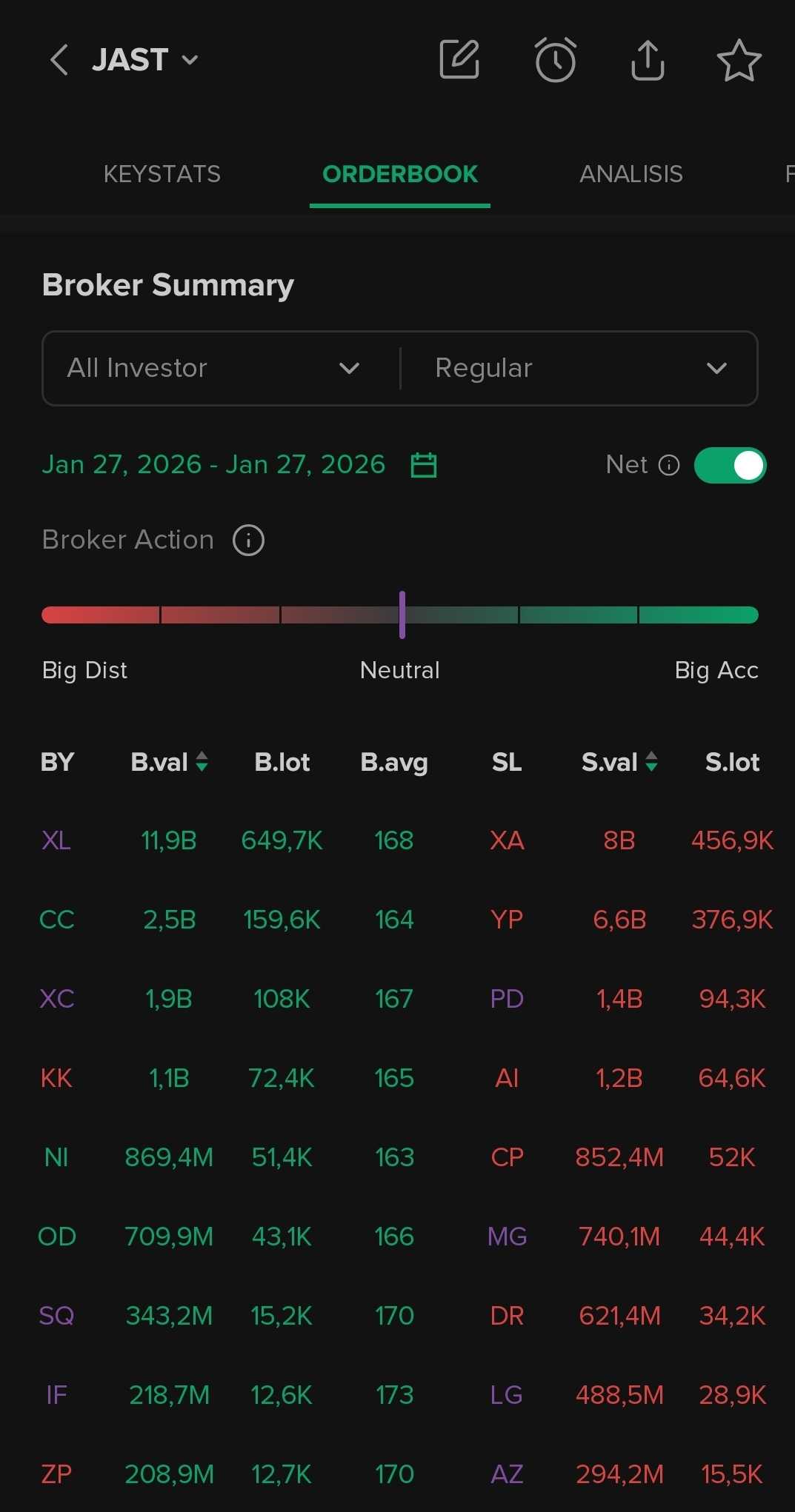This screenshot has height=1512, width=795.
Task: Open the calendar date picker icon
Action: [x=424, y=465]
